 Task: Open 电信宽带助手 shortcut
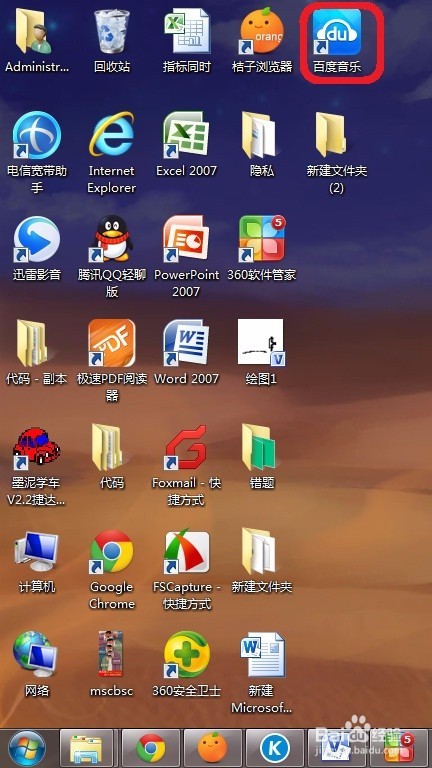pos(37,135)
